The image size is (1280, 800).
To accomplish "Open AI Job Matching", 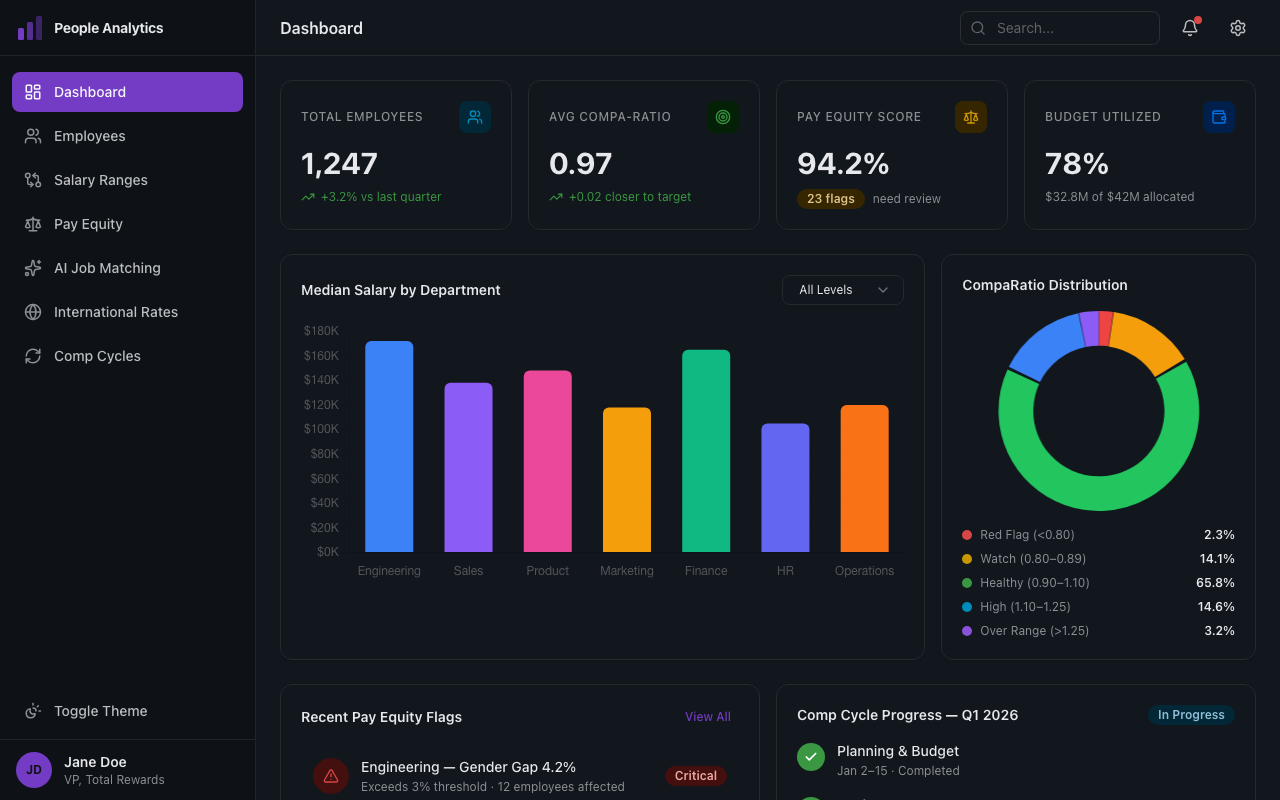I will point(107,268).
